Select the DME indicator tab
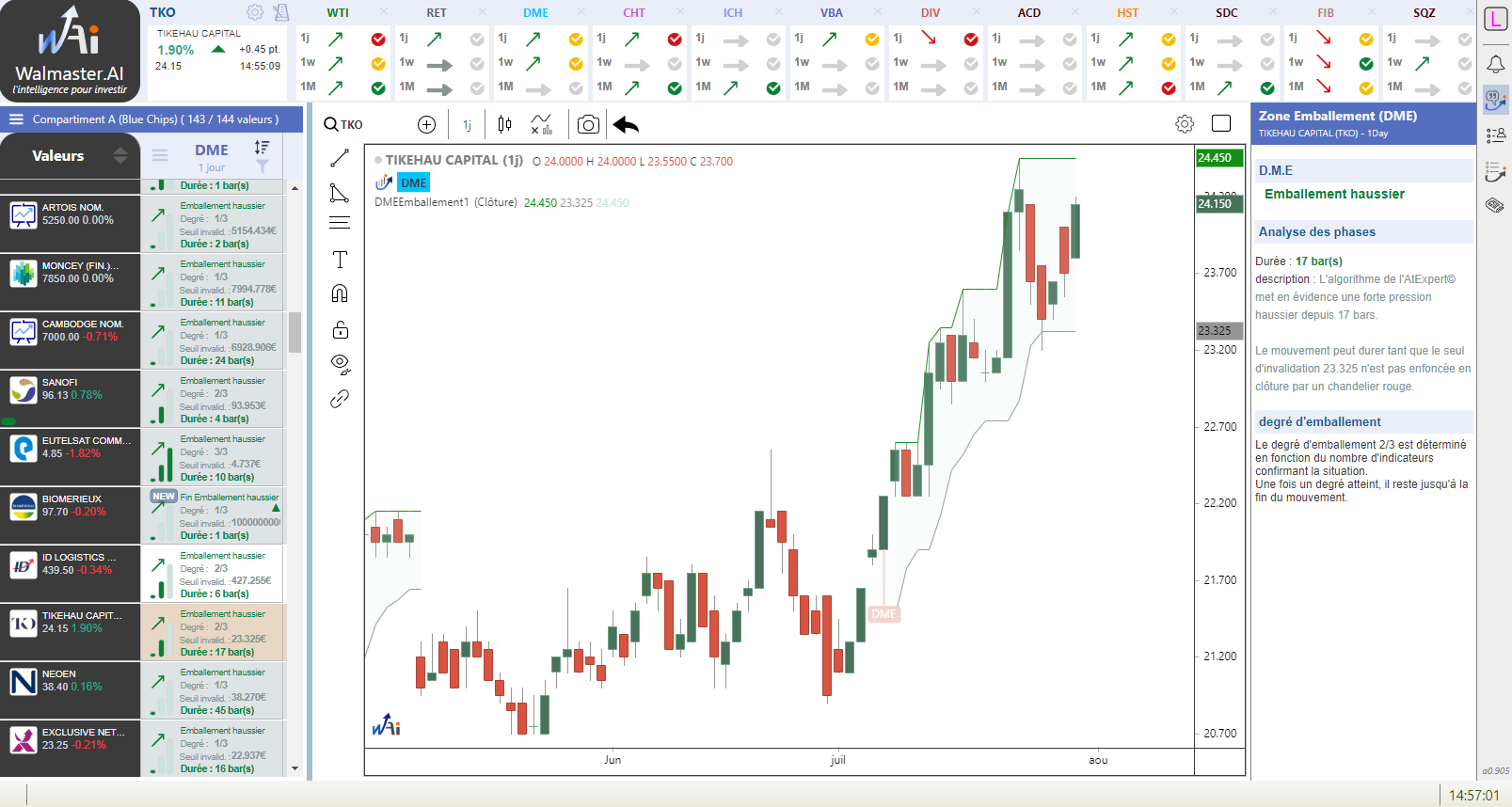 [x=535, y=13]
